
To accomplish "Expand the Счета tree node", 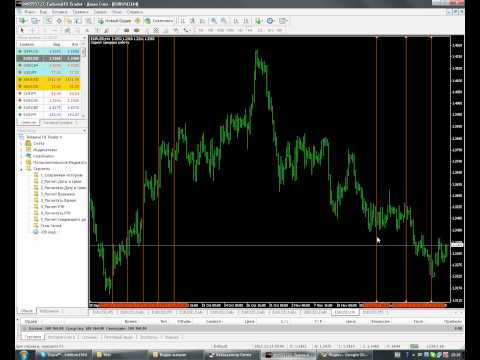I will click(22, 143).
